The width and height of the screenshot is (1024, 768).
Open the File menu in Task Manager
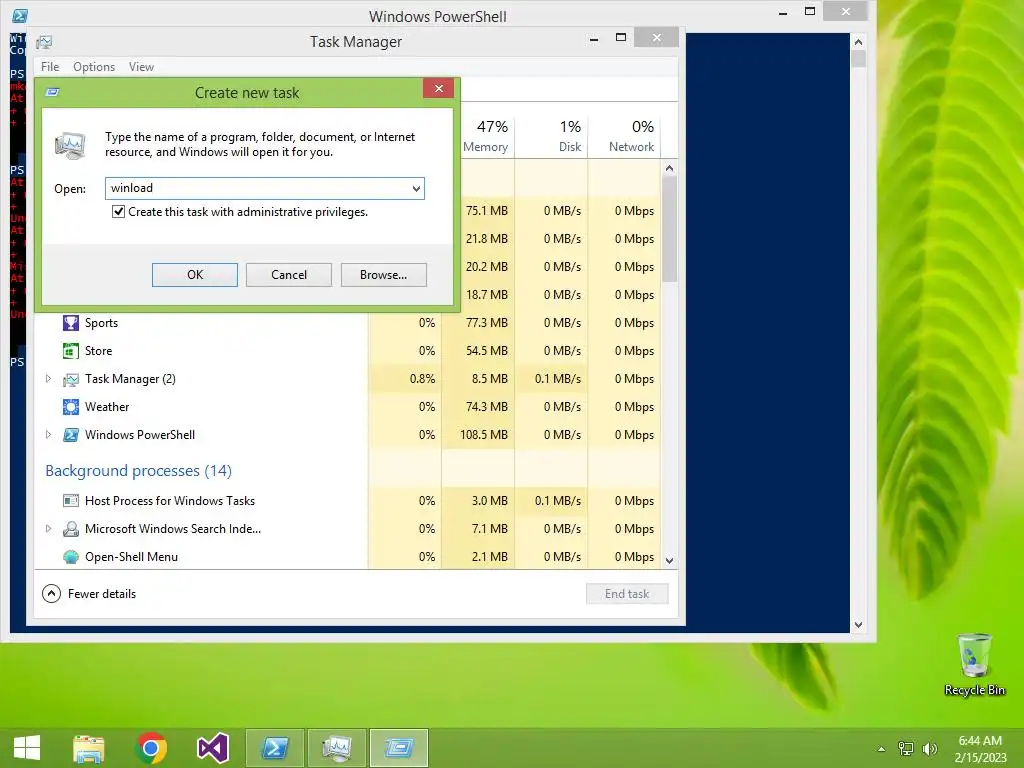[50, 67]
